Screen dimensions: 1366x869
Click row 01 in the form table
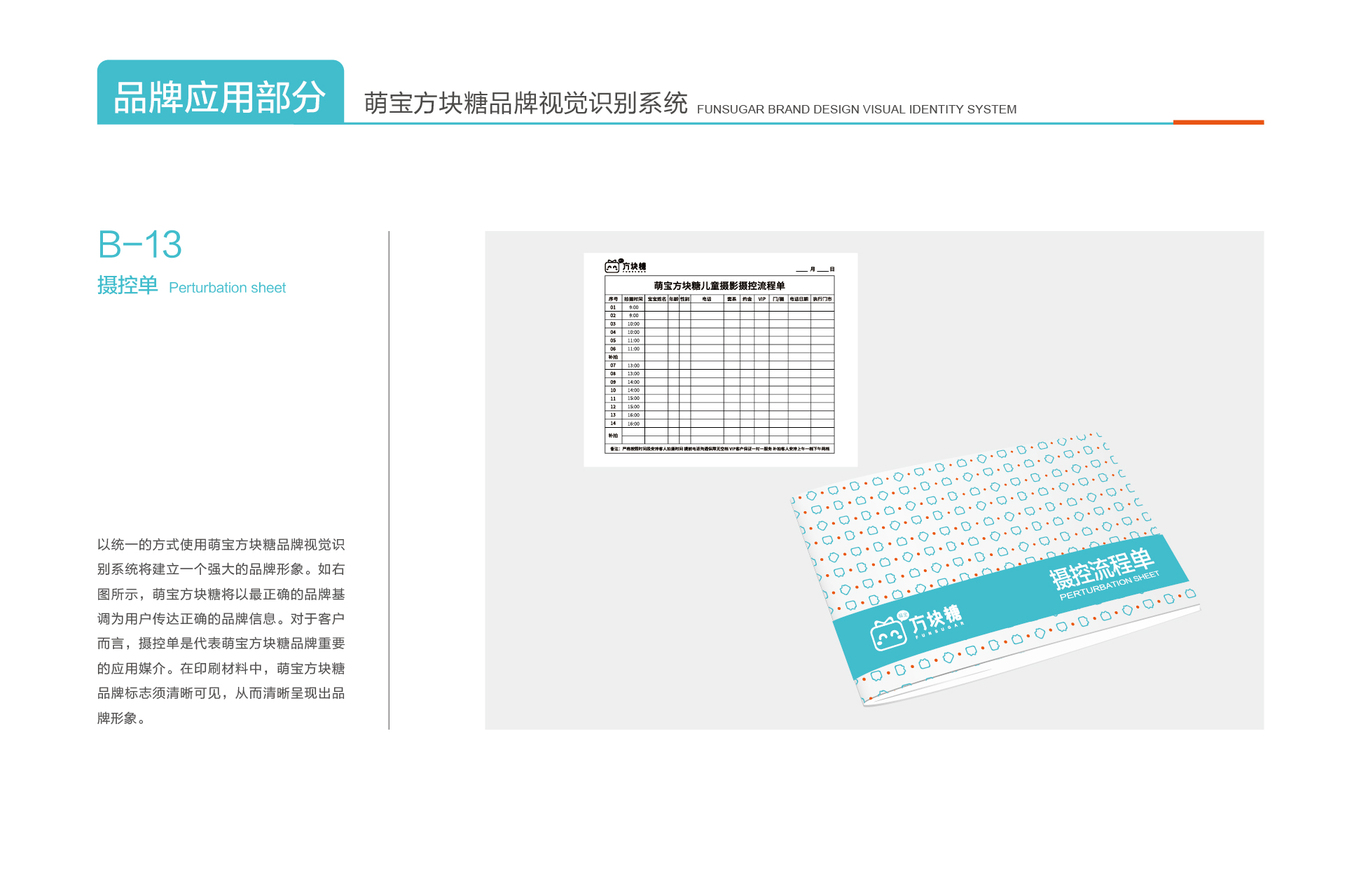click(719, 307)
